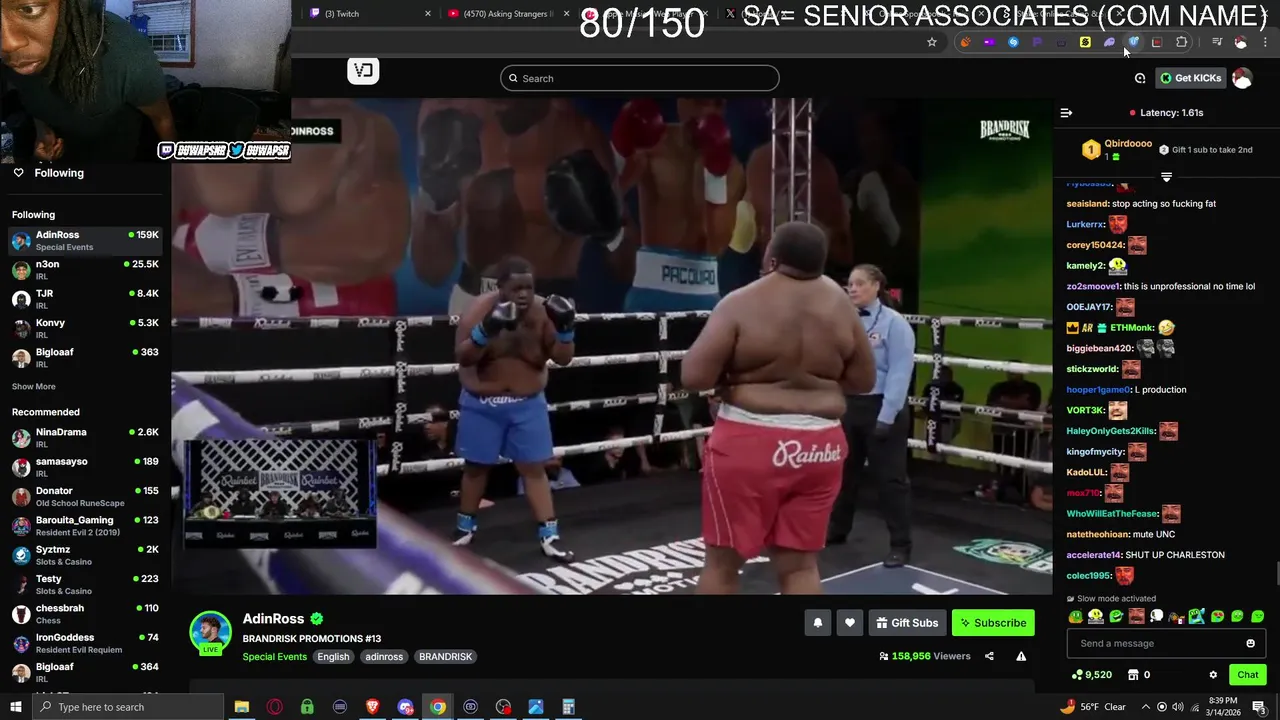Open Barouita_Gaming recommended channel
This screenshot has width=1280, height=720.
pyautogui.click(x=85, y=525)
